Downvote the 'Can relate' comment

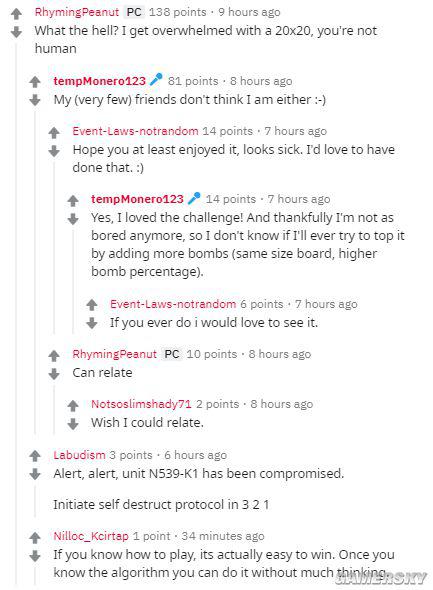pyautogui.click(x=54, y=374)
